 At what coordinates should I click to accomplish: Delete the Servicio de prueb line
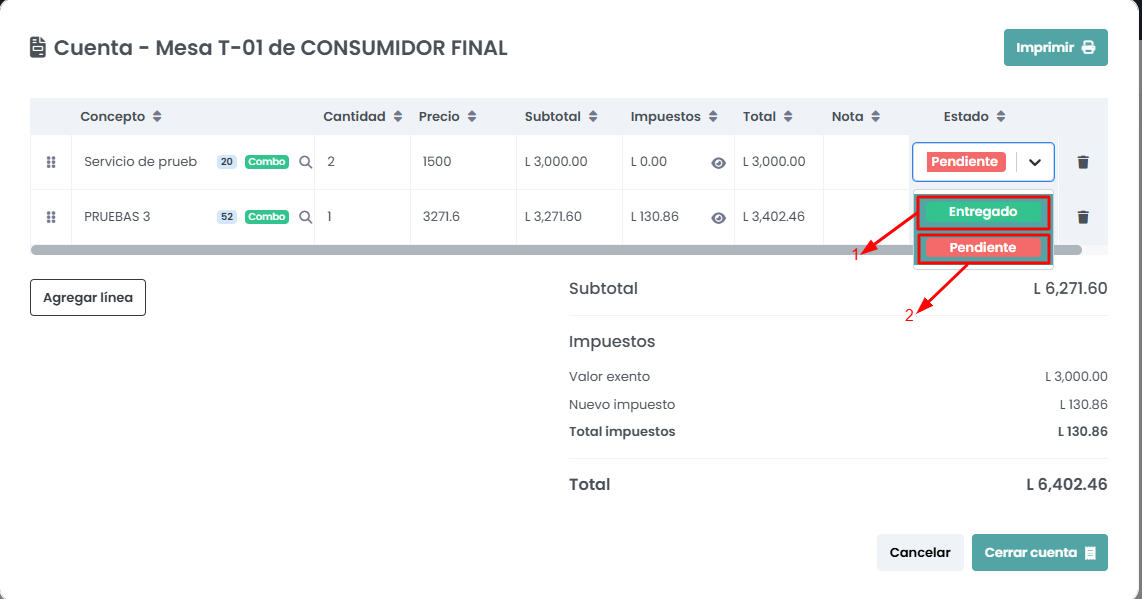pos(1083,162)
